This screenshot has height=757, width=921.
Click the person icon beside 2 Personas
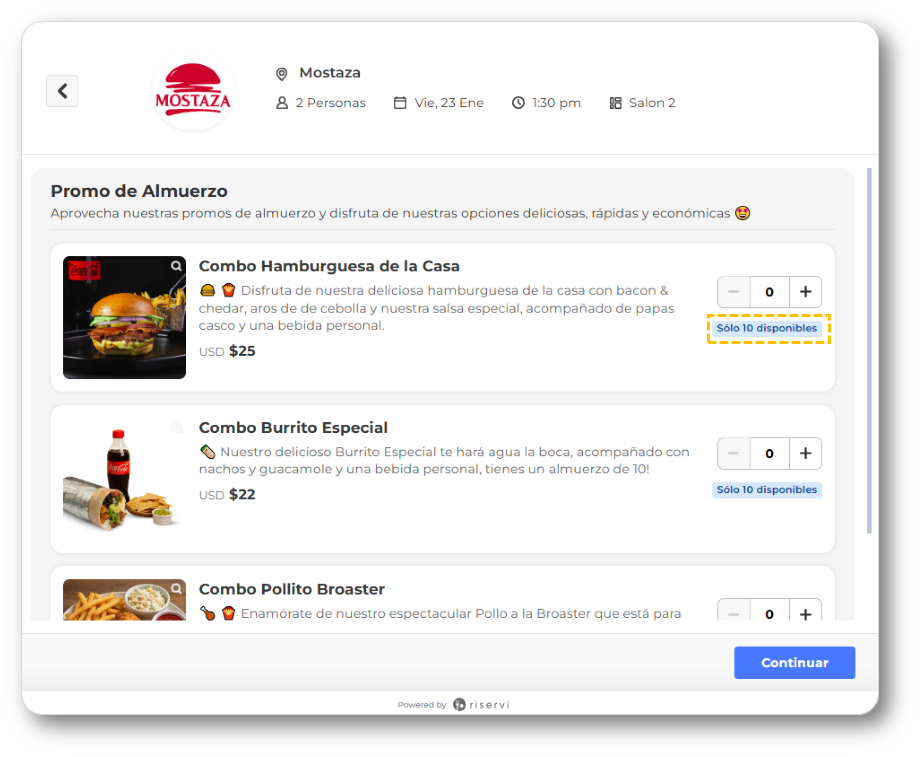pyautogui.click(x=282, y=103)
